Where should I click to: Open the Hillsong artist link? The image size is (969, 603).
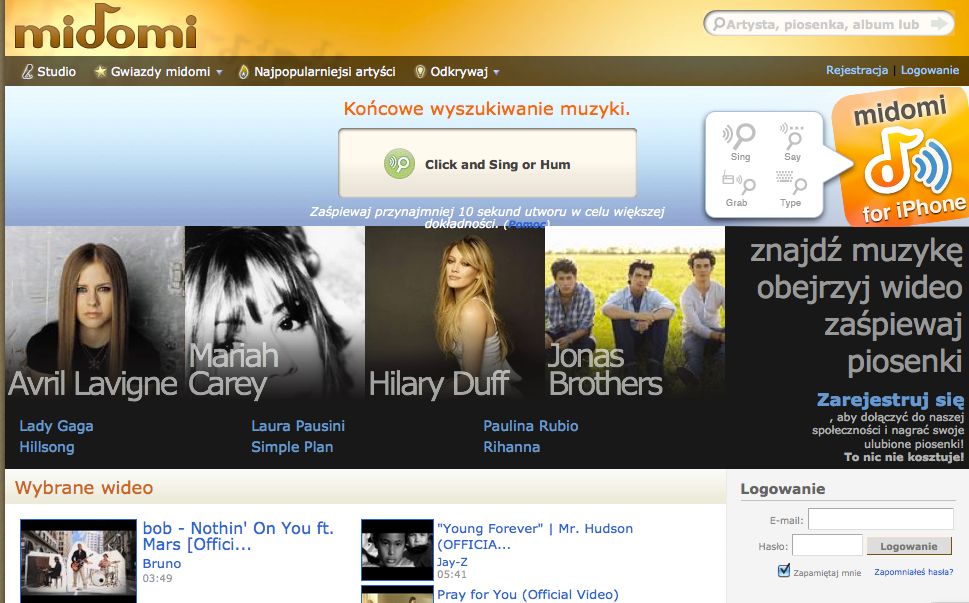[x=47, y=447]
